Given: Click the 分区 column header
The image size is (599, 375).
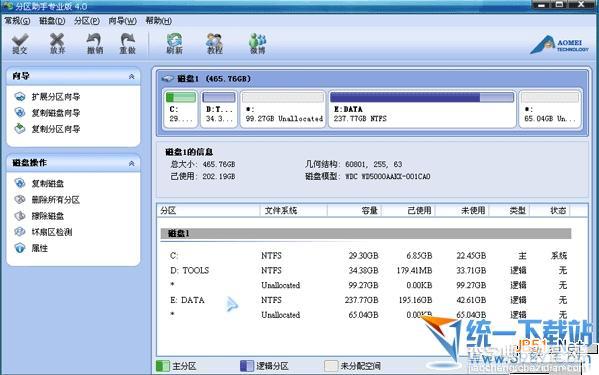Looking at the screenshot, I should (208, 210).
